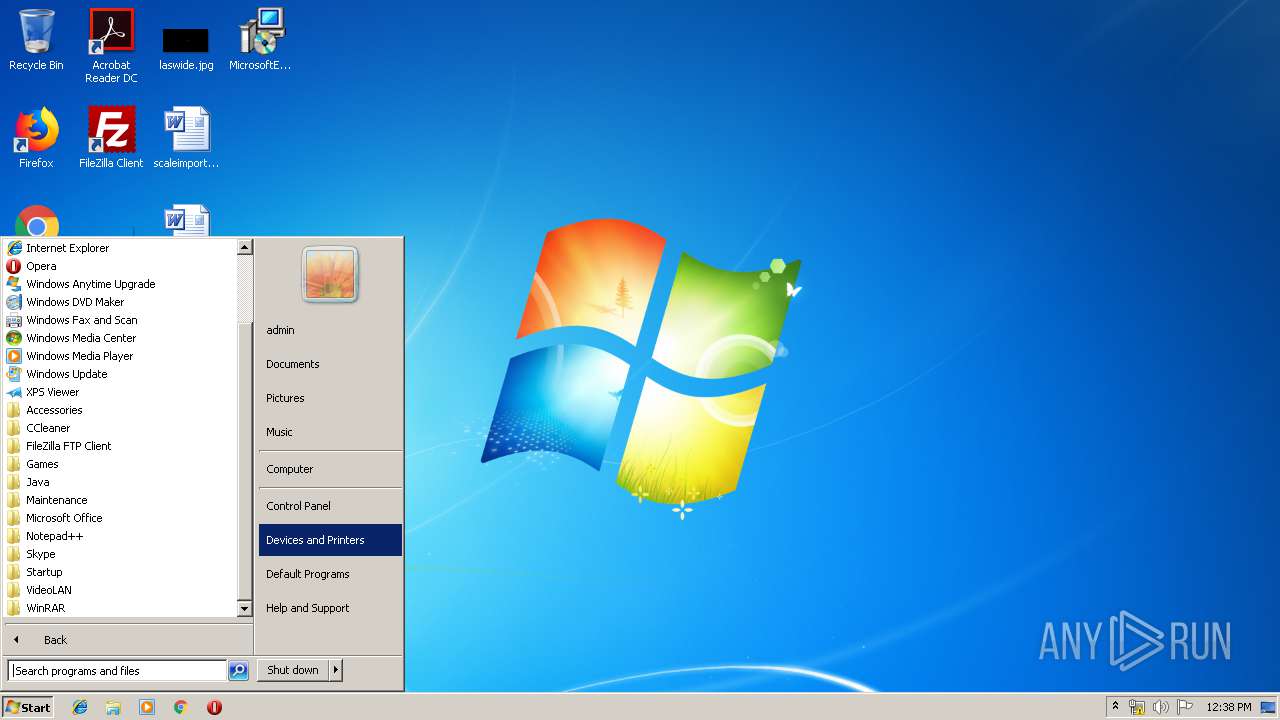Open Media Player taskbar icon

point(147,707)
